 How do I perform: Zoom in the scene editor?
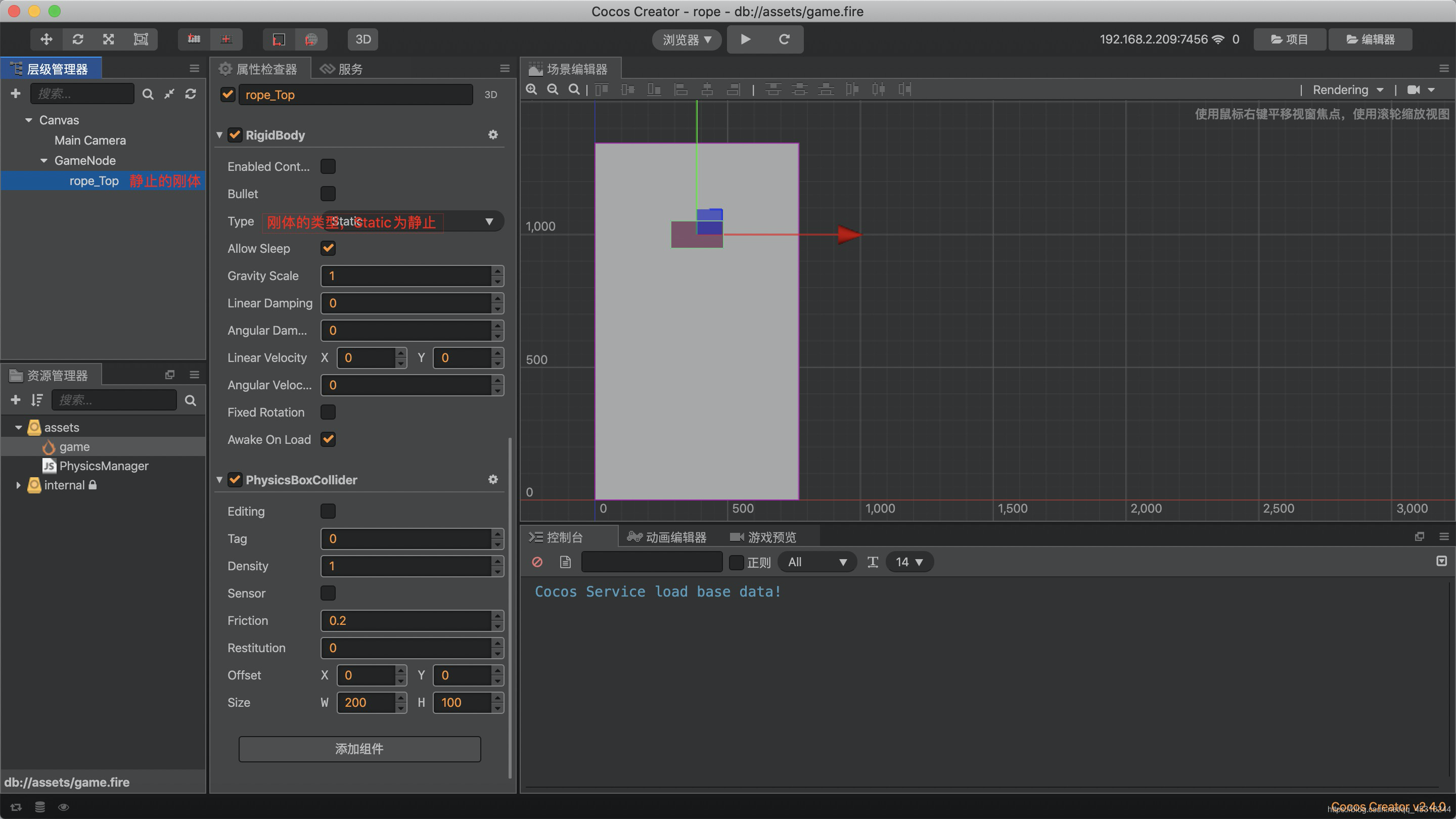coord(531,89)
